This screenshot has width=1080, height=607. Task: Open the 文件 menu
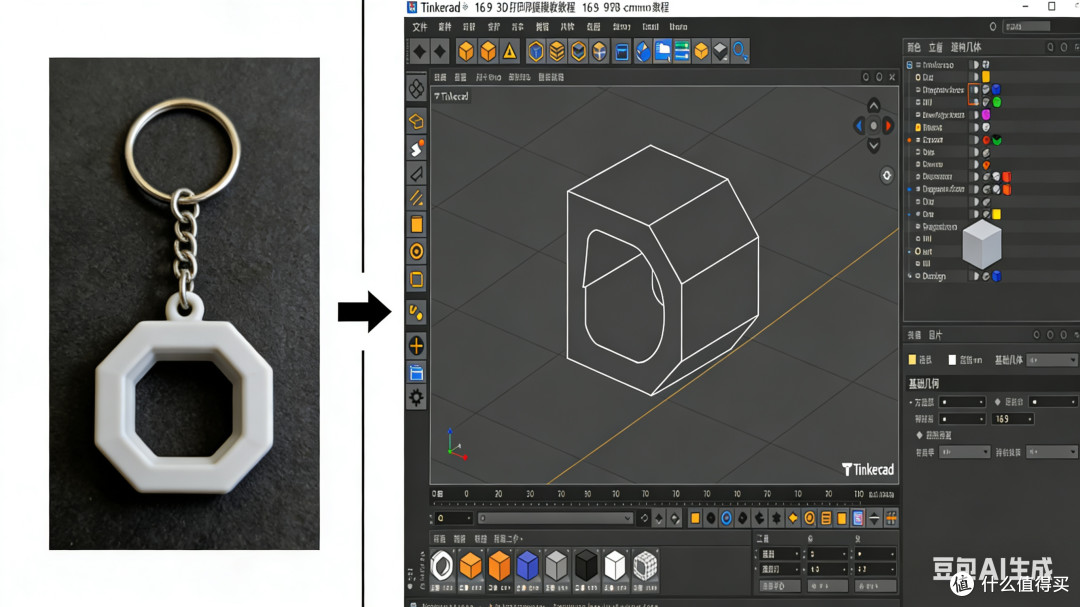(419, 27)
